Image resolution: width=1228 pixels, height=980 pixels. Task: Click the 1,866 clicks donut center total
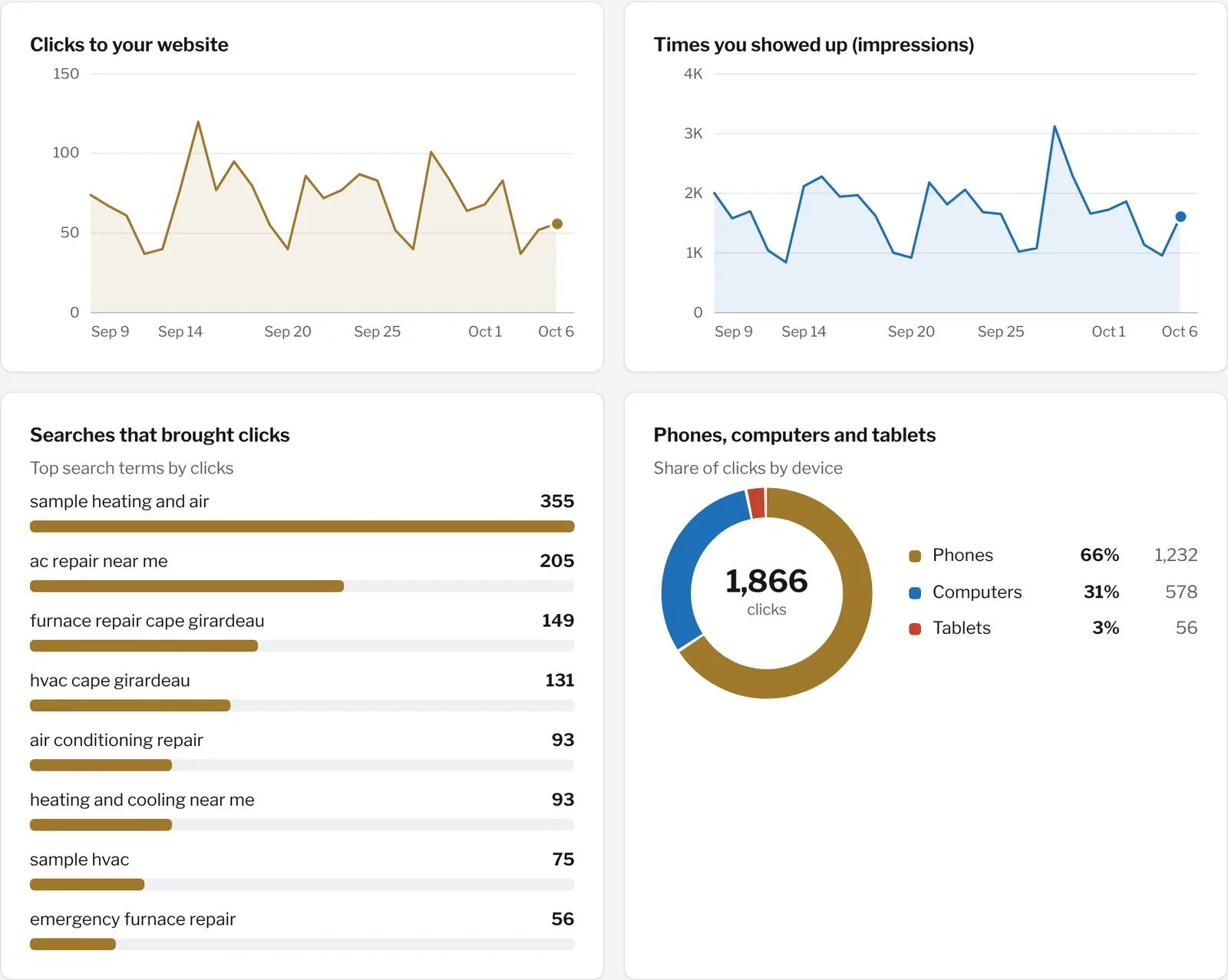point(767,582)
